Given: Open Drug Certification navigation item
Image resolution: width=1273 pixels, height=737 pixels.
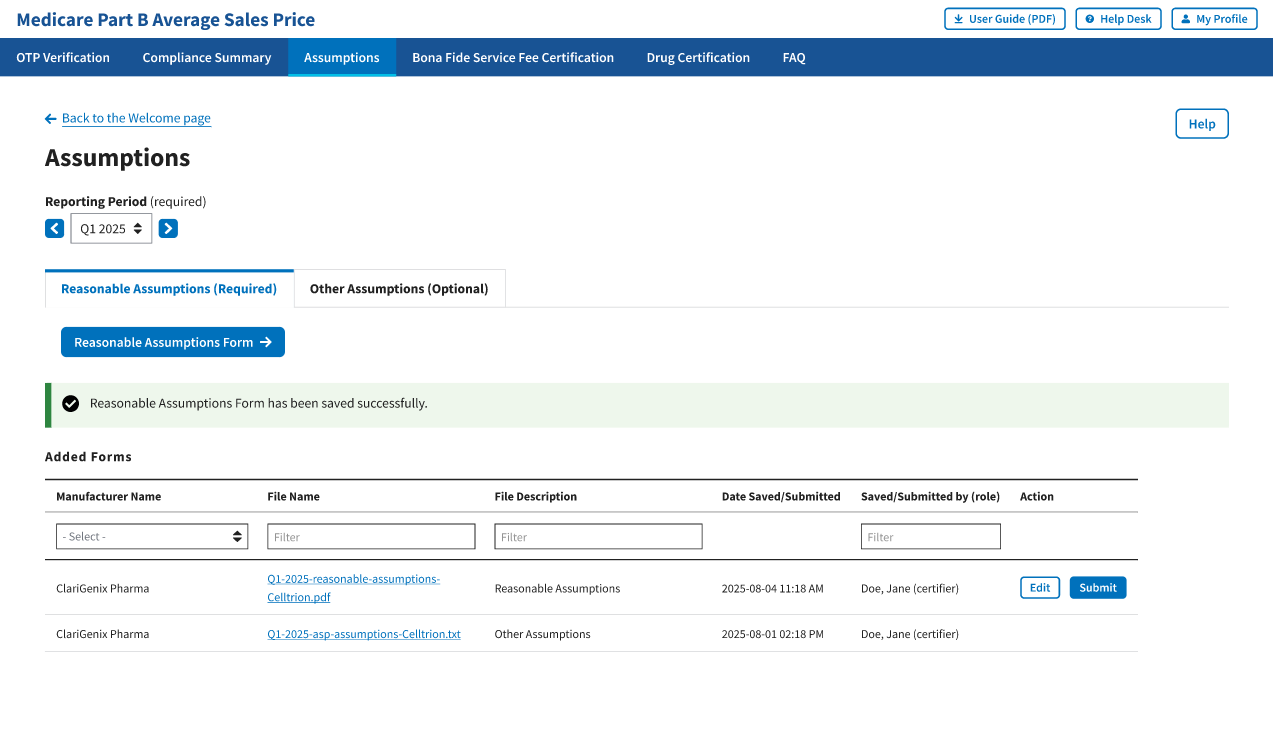Looking at the screenshot, I should [x=698, y=58].
